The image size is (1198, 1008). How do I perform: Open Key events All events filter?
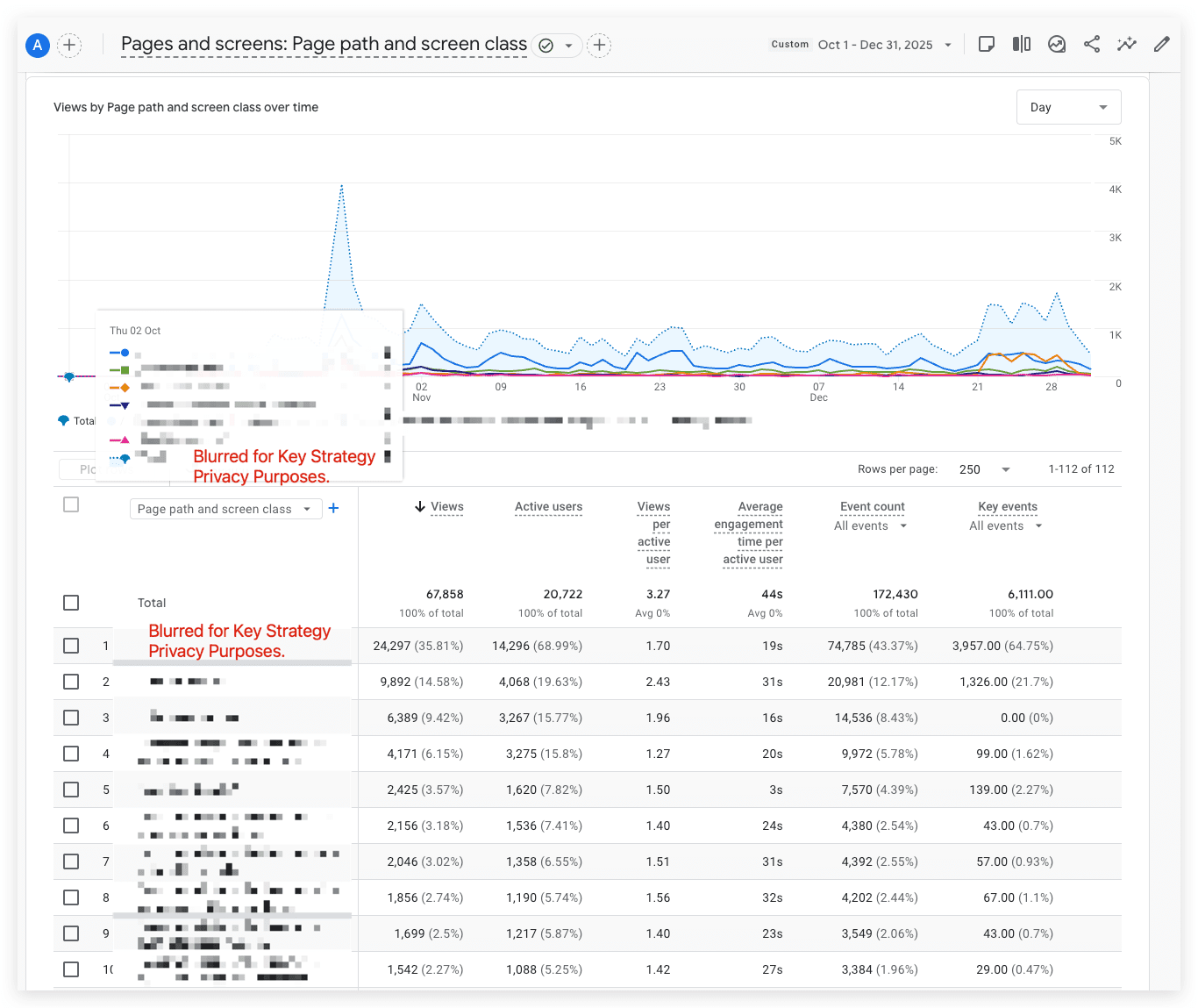pos(1006,526)
